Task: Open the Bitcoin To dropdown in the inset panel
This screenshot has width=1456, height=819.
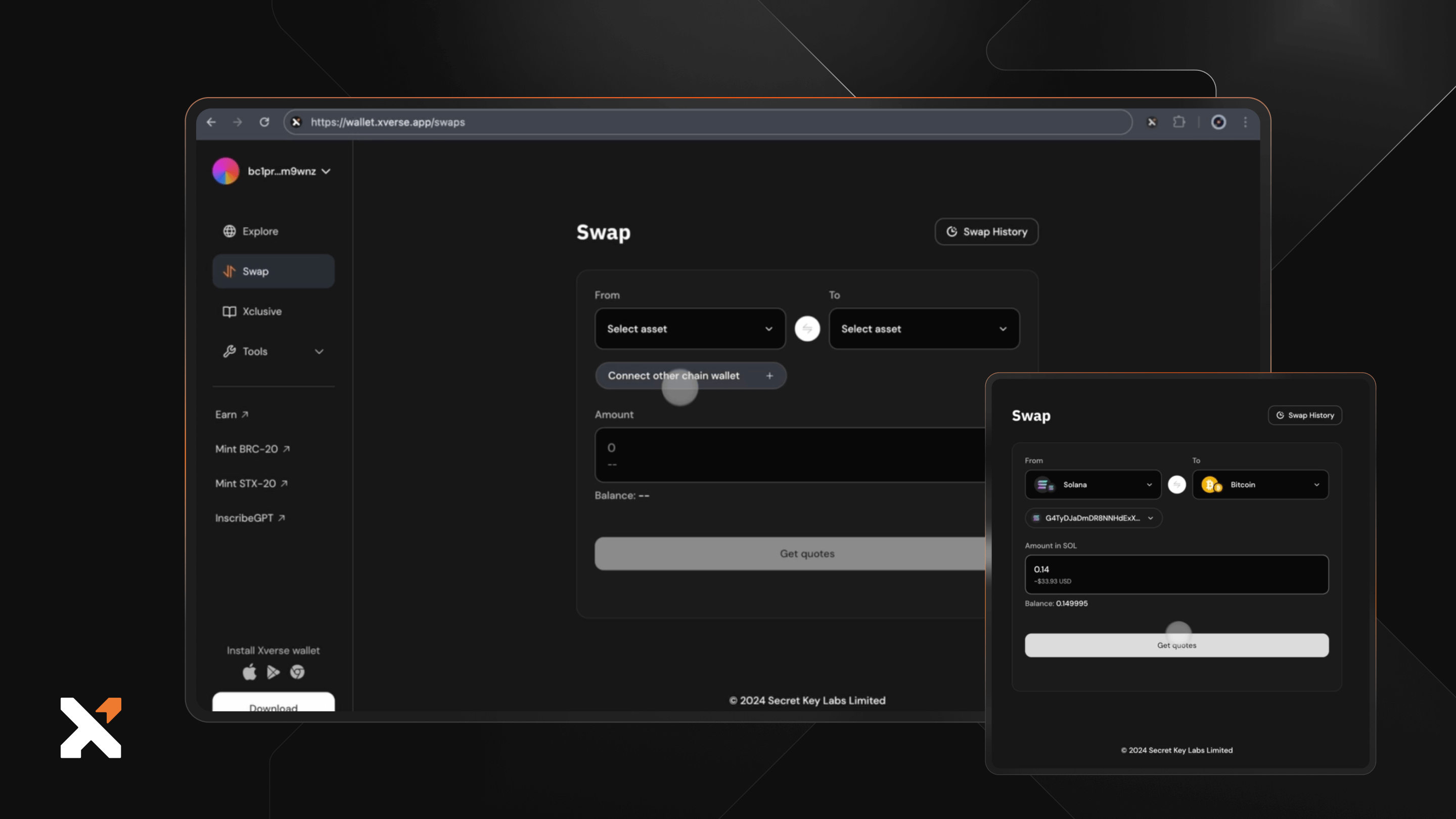Action: tap(1260, 484)
